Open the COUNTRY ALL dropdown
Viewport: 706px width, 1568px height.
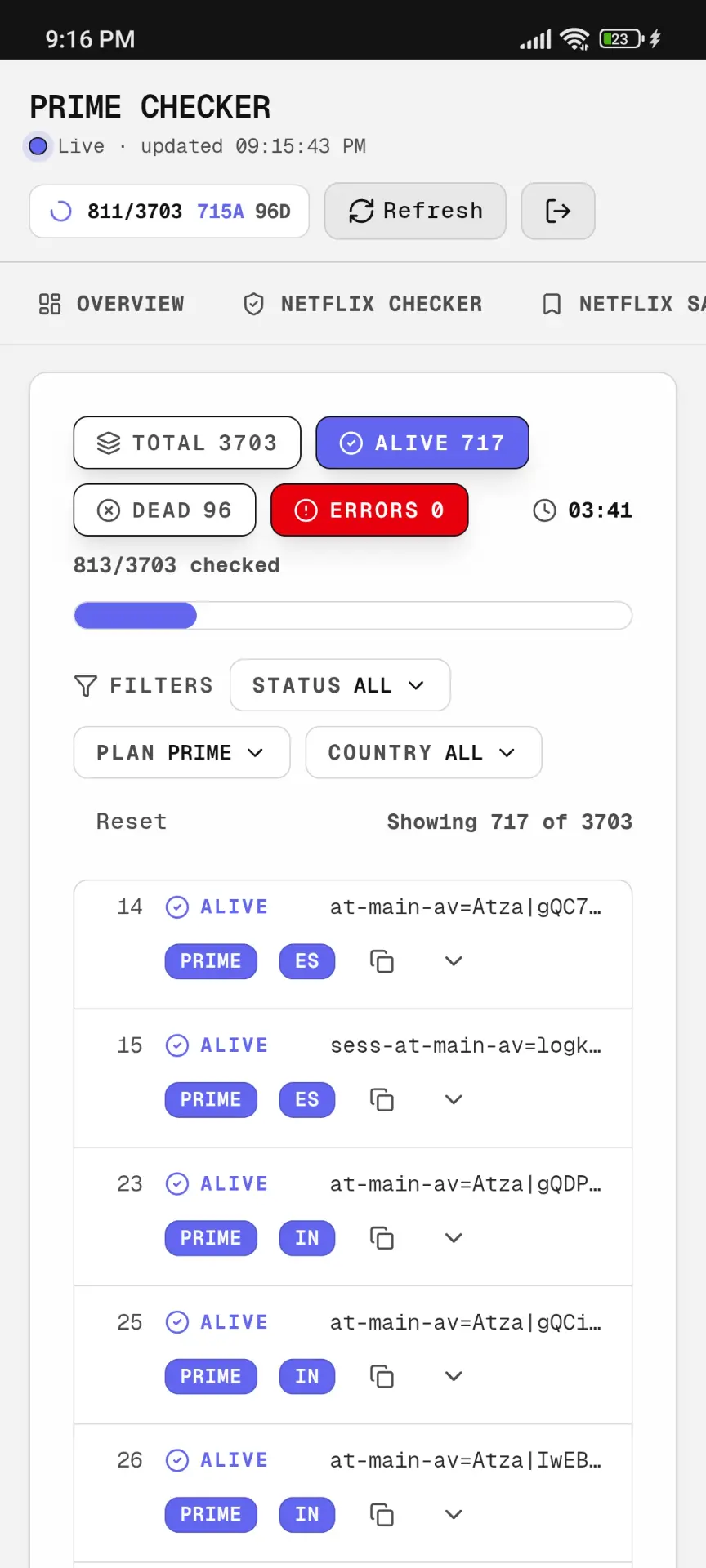(x=423, y=752)
